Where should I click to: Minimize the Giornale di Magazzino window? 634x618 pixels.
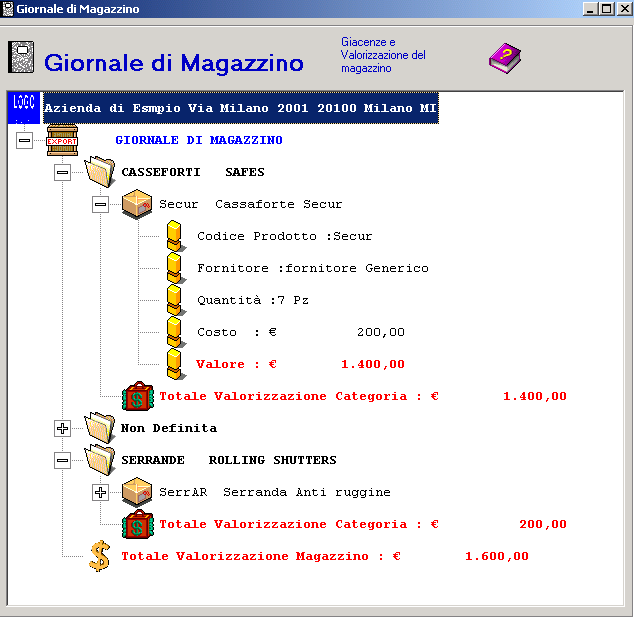tap(590, 9)
